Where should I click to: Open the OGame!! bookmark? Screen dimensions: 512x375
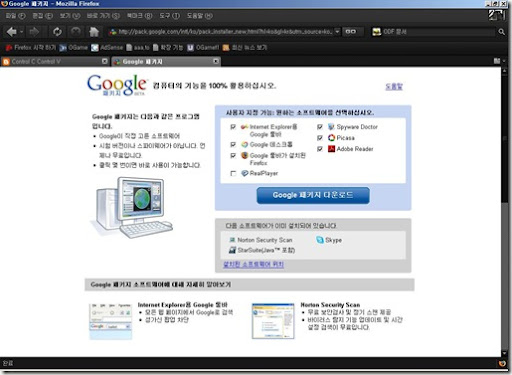click(203, 48)
